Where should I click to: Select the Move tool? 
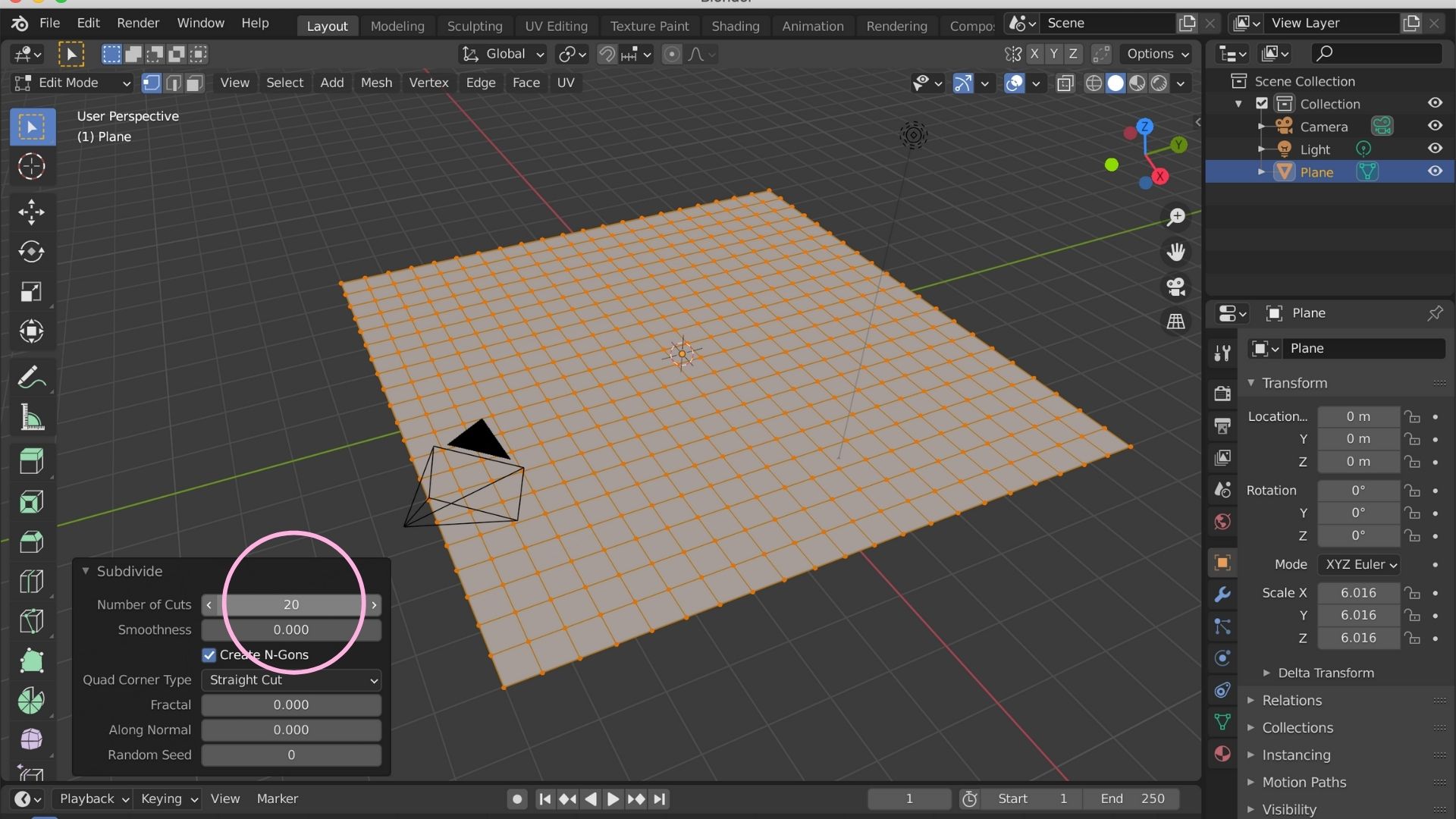(32, 212)
